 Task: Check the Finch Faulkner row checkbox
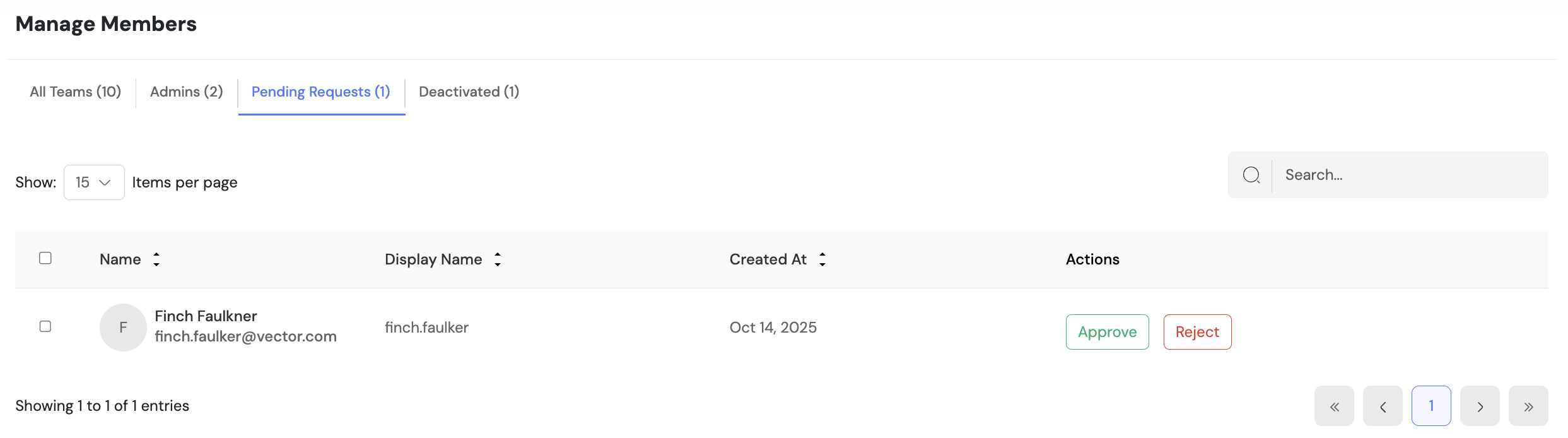45,326
